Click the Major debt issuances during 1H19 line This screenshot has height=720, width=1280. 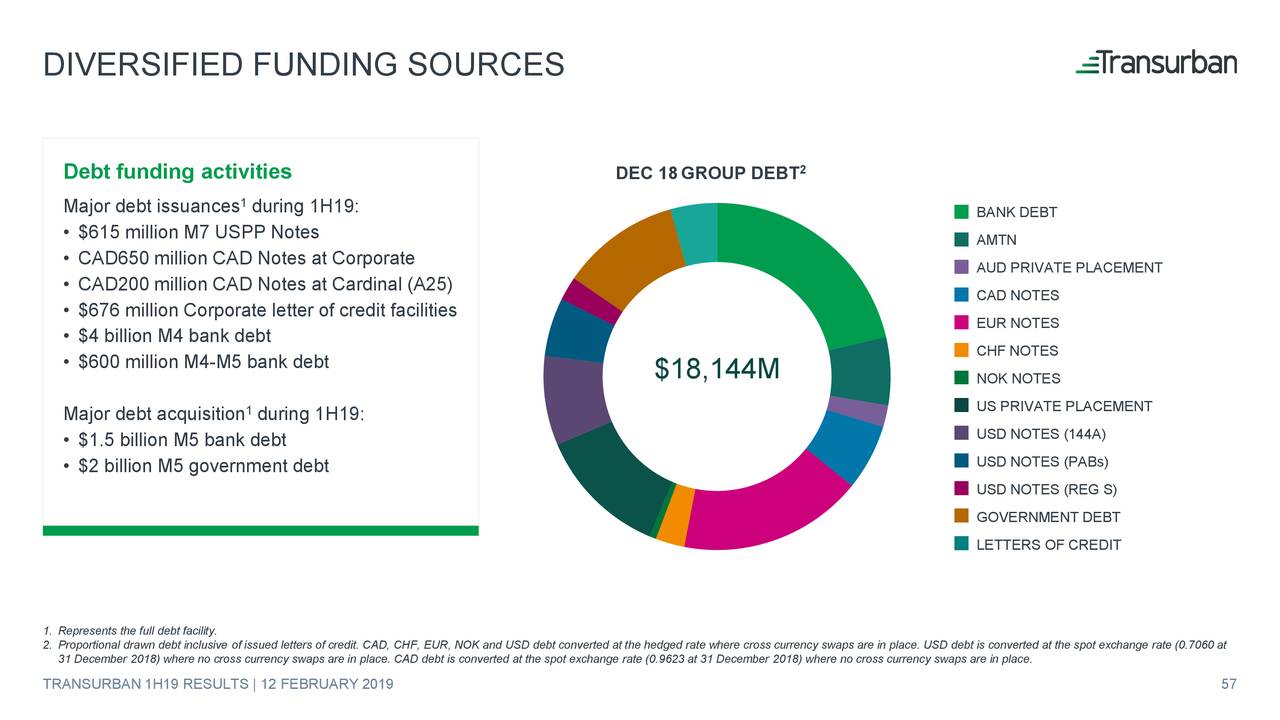click(x=211, y=206)
